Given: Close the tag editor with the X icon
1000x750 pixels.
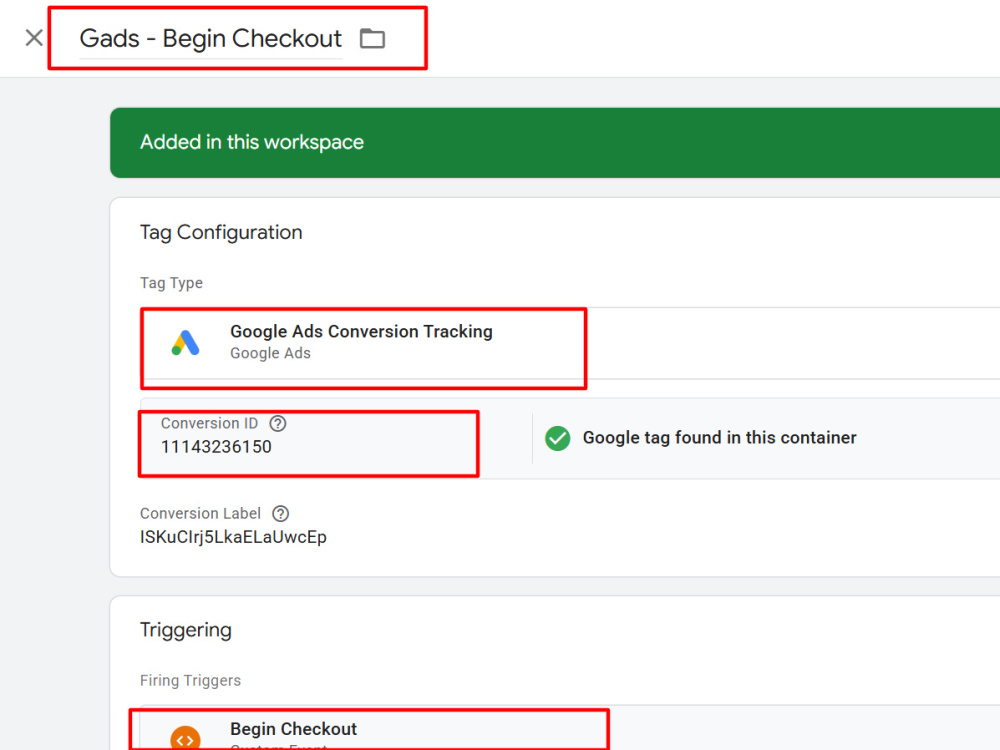Looking at the screenshot, I should pos(34,38).
